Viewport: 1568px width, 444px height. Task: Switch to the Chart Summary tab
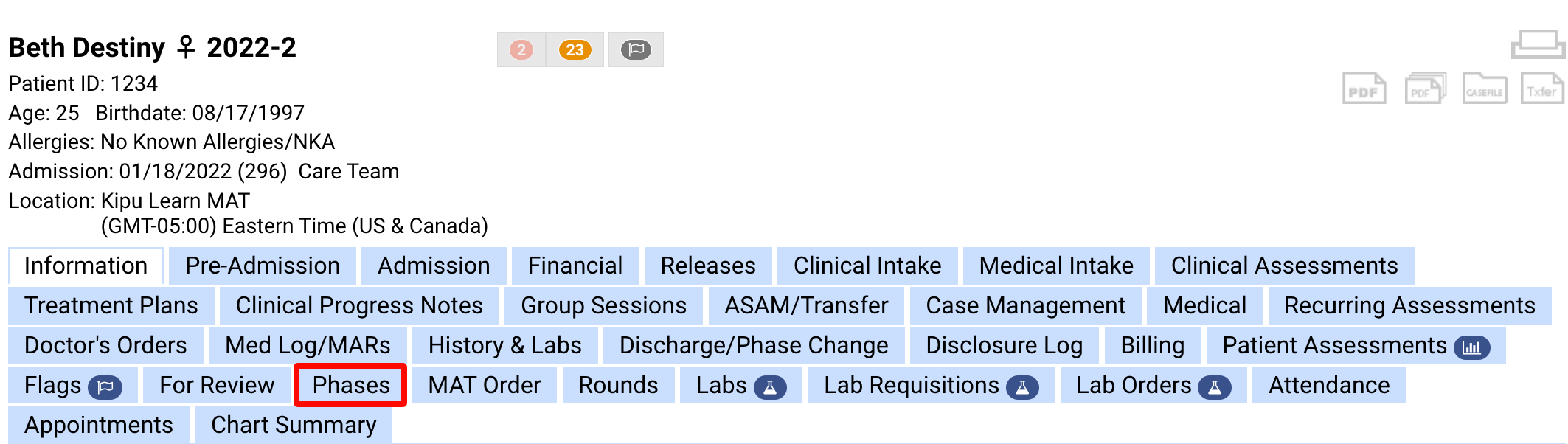click(x=293, y=425)
